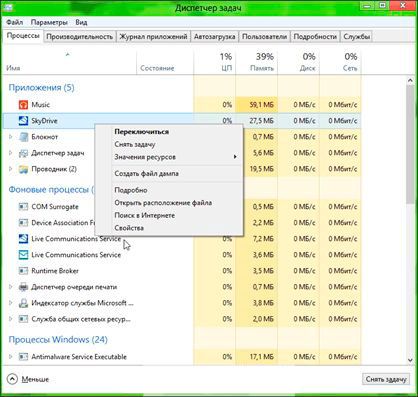Viewport: 418px width, 397px height.
Task: Open the Вид menu
Action: (81, 22)
